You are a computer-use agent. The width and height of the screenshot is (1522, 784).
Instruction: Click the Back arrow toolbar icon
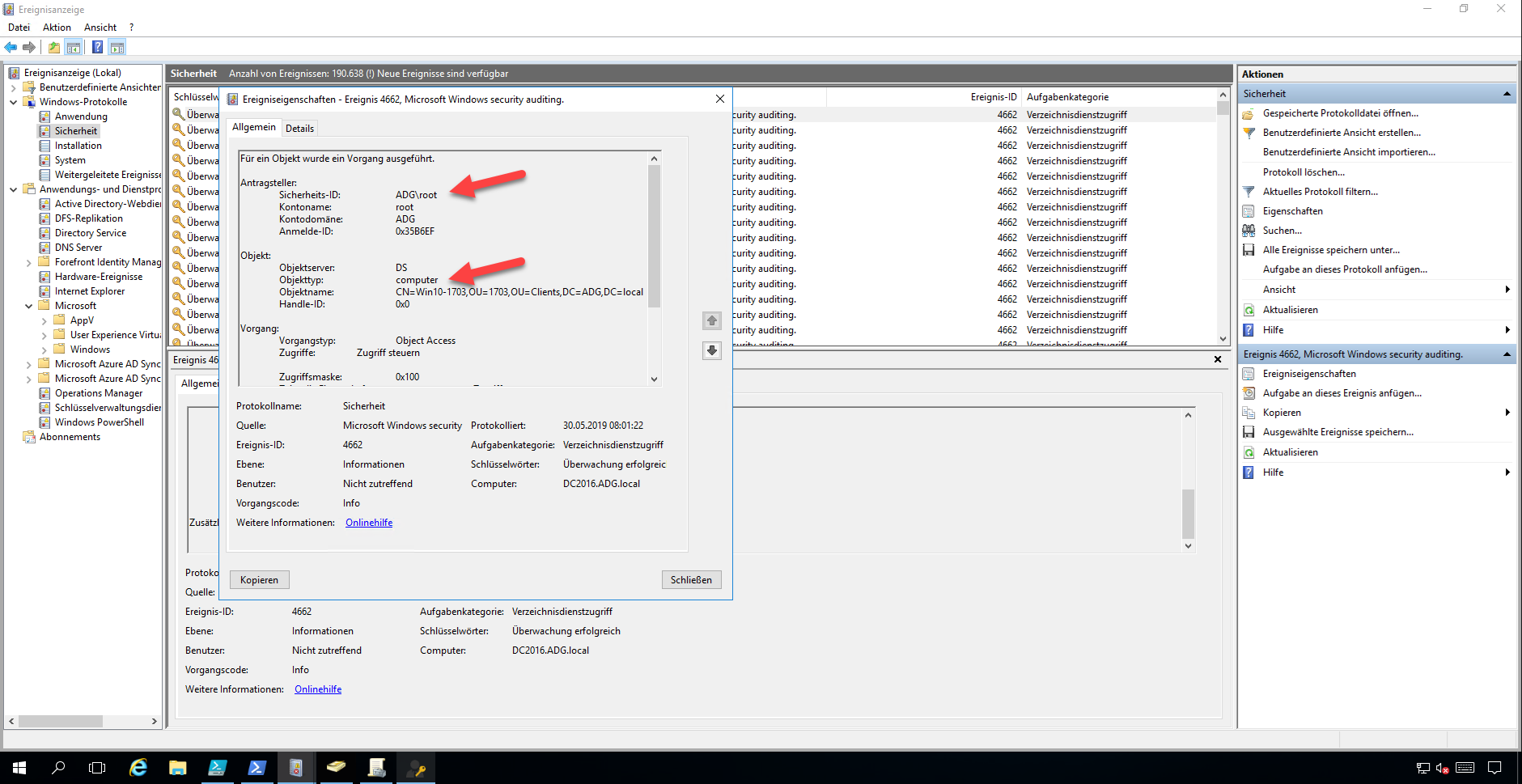[x=11, y=48]
